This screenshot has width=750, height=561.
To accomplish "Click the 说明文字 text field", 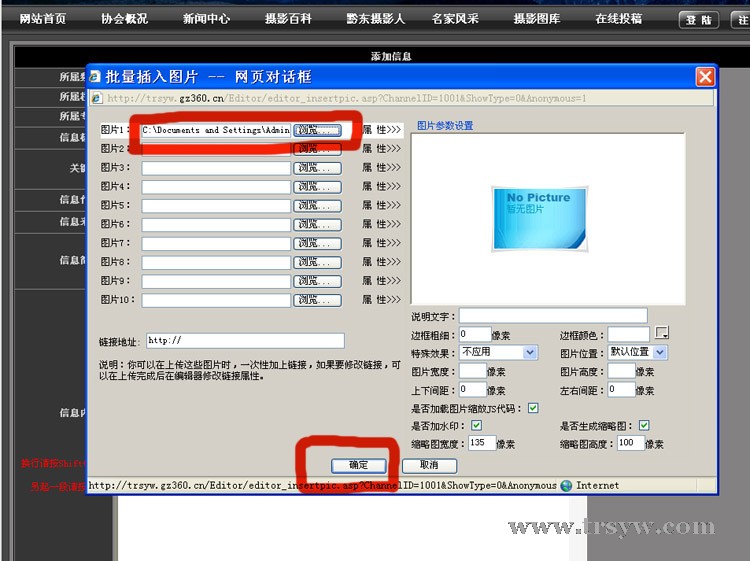I will click(553, 316).
